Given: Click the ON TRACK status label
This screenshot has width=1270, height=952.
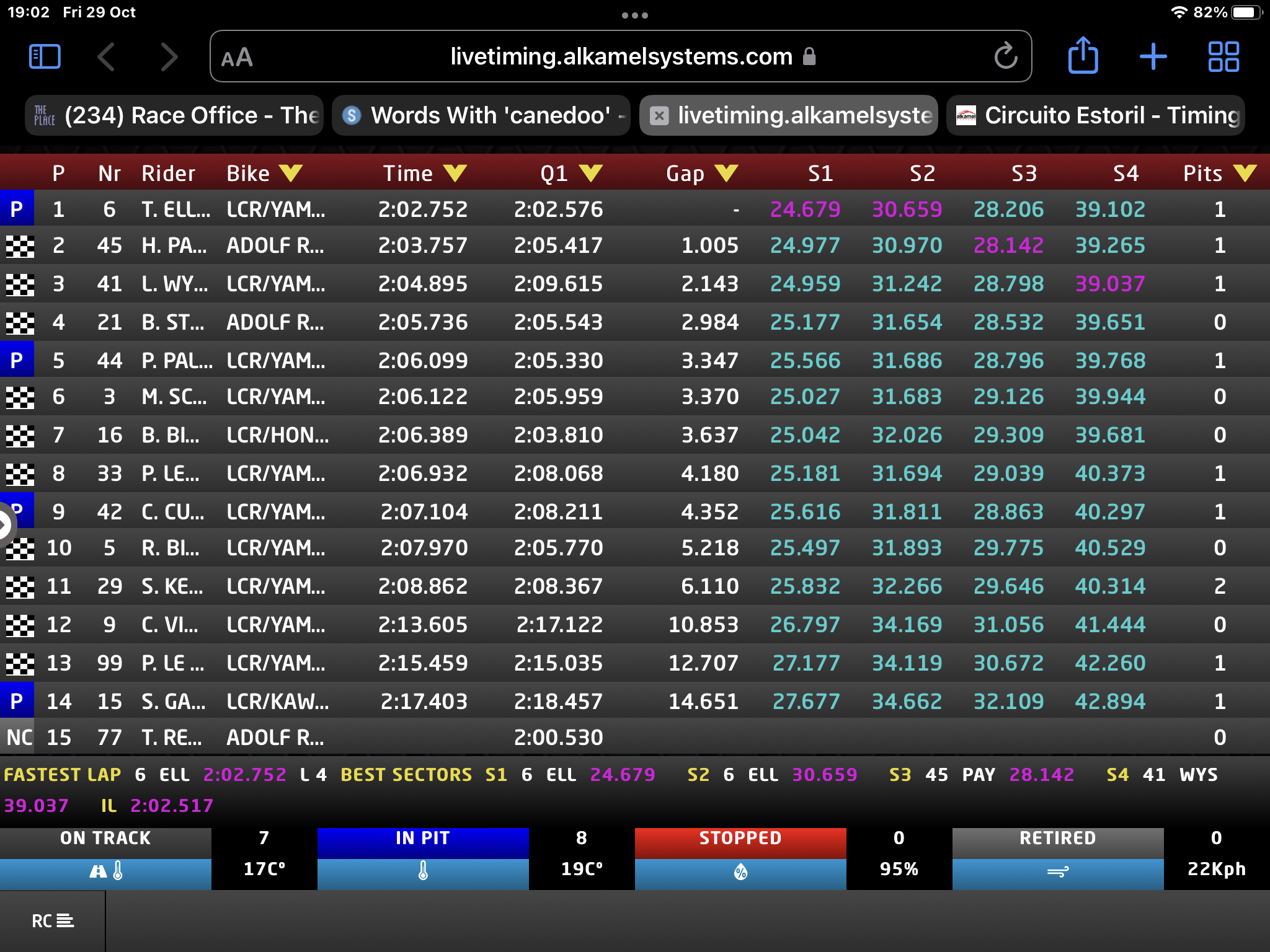Looking at the screenshot, I should click(105, 838).
